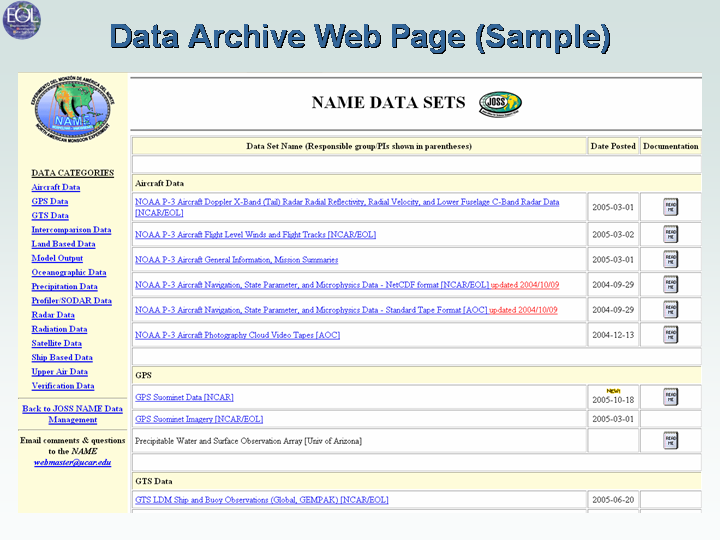This screenshot has width=720, height=540.
Task: Open Intercomparison Data category
Action: click(71, 230)
